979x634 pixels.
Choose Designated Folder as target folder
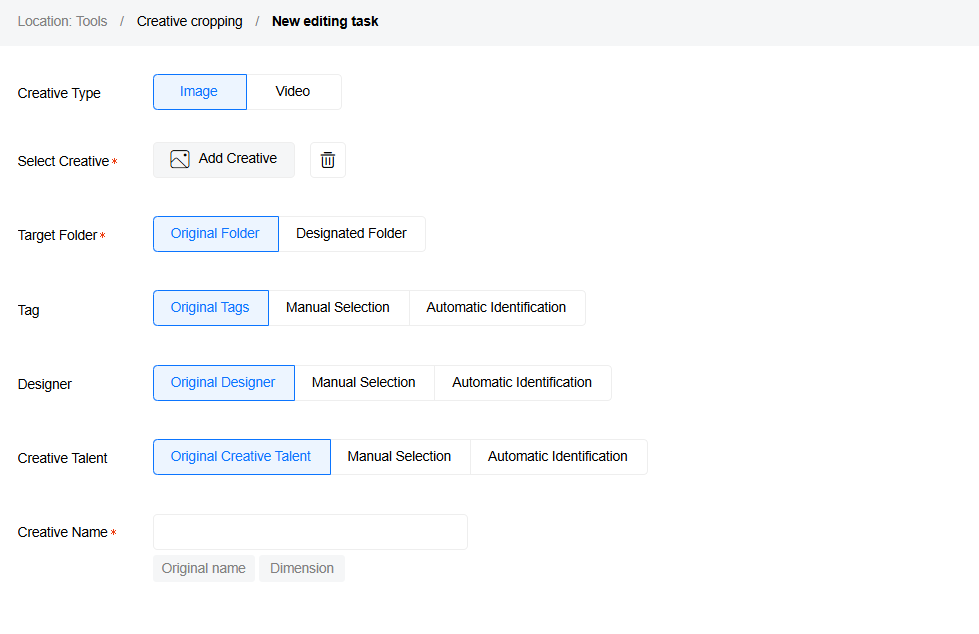click(x=352, y=234)
